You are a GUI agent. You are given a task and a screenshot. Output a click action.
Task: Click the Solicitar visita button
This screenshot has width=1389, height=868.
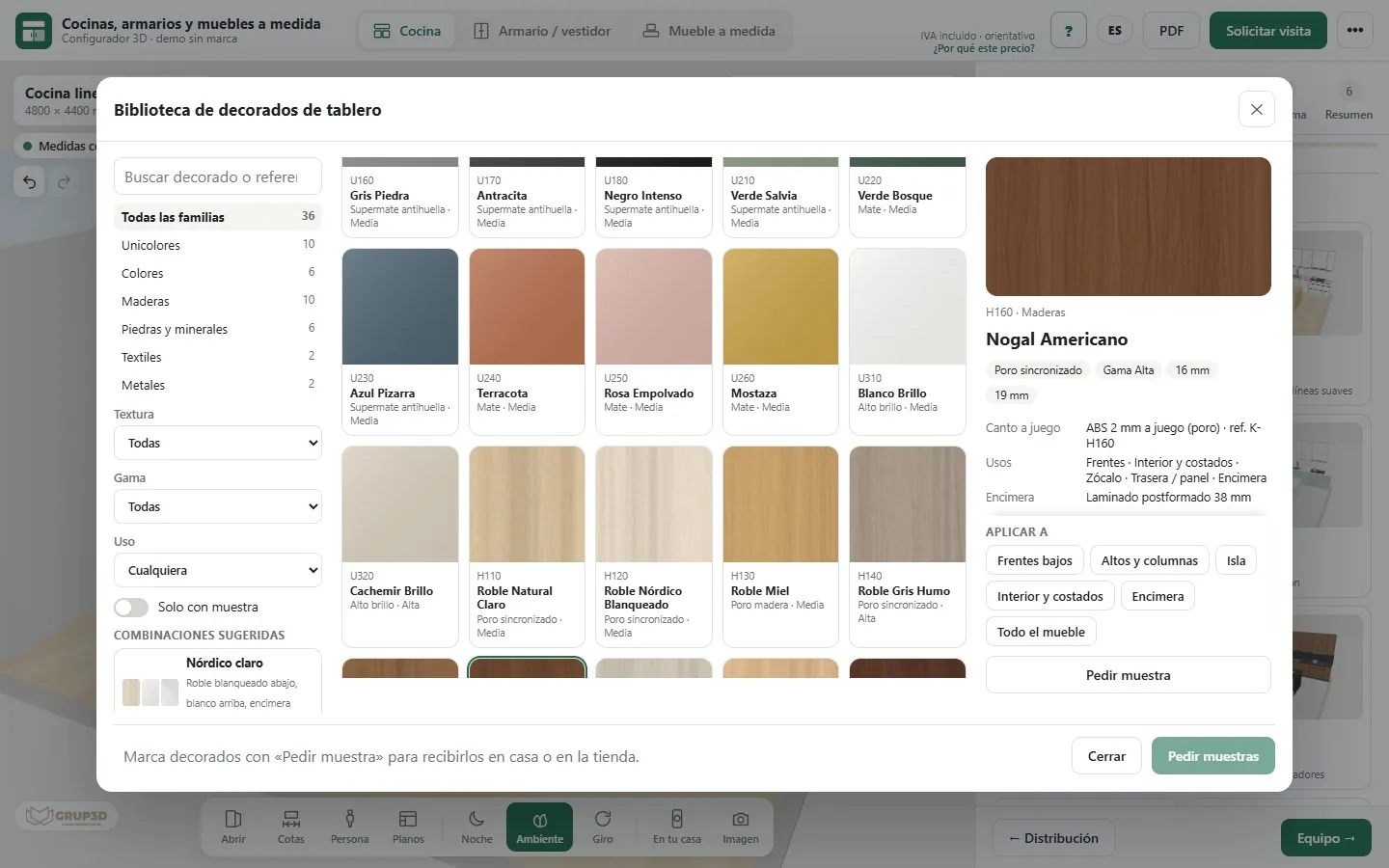(x=1268, y=31)
